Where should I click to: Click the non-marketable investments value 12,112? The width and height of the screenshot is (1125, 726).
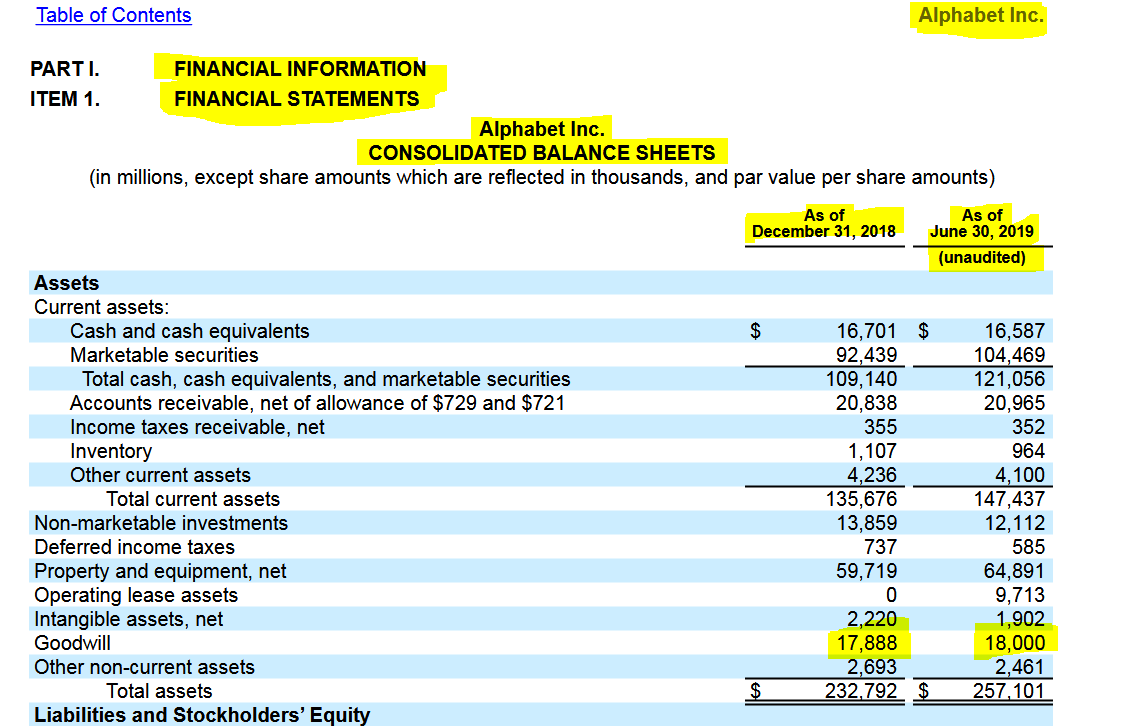coord(1015,523)
